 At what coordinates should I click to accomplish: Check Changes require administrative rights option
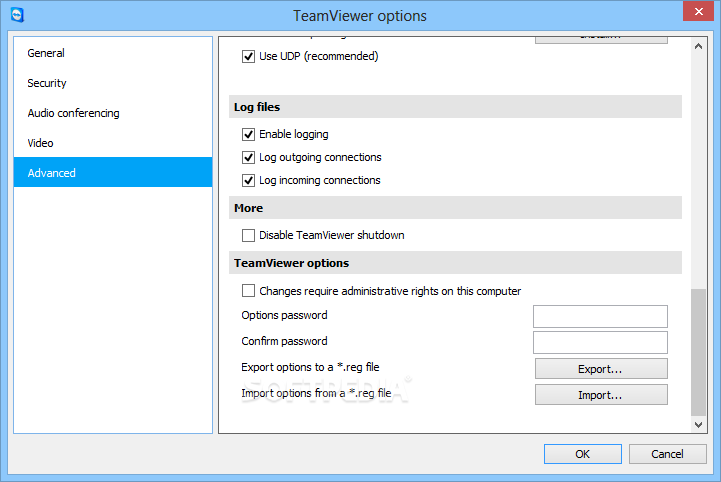[248, 291]
